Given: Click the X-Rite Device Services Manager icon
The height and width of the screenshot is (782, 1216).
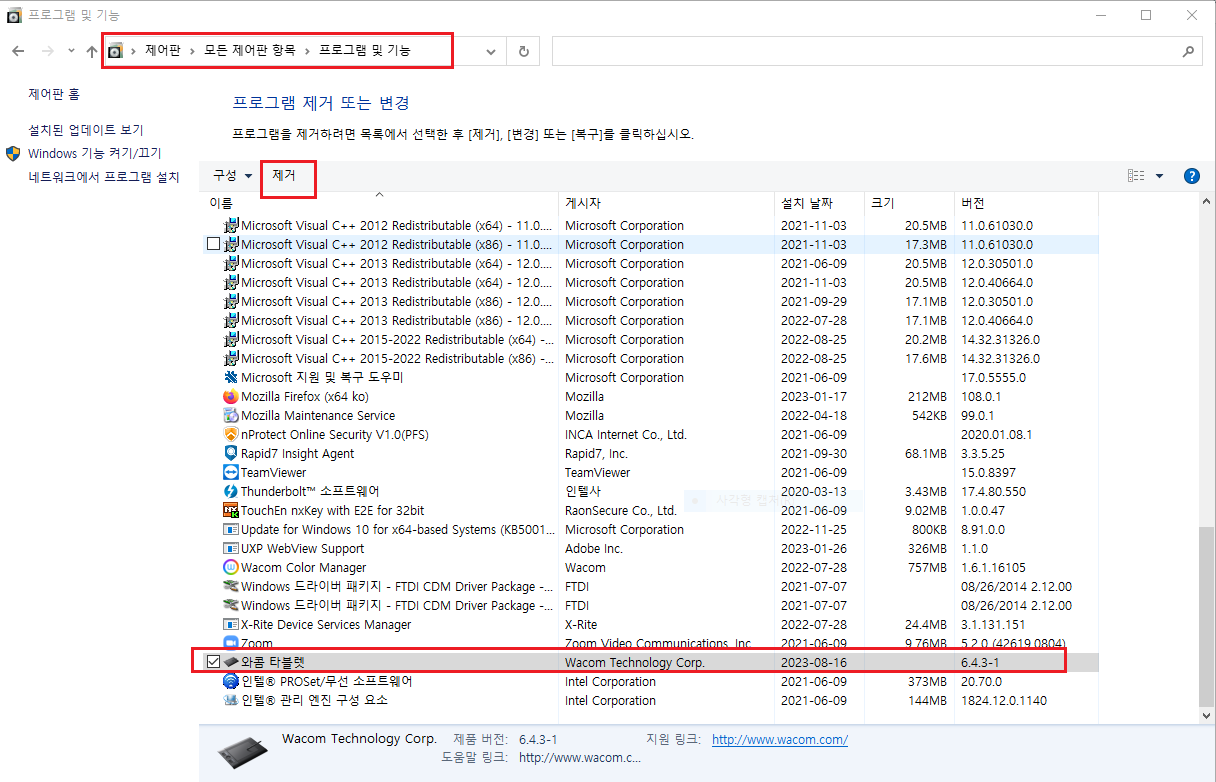Looking at the screenshot, I should click(231, 624).
